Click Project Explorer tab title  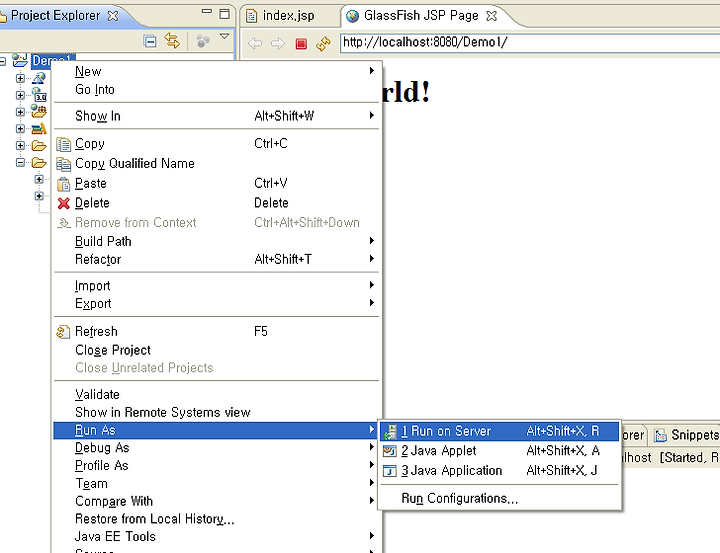55,16
